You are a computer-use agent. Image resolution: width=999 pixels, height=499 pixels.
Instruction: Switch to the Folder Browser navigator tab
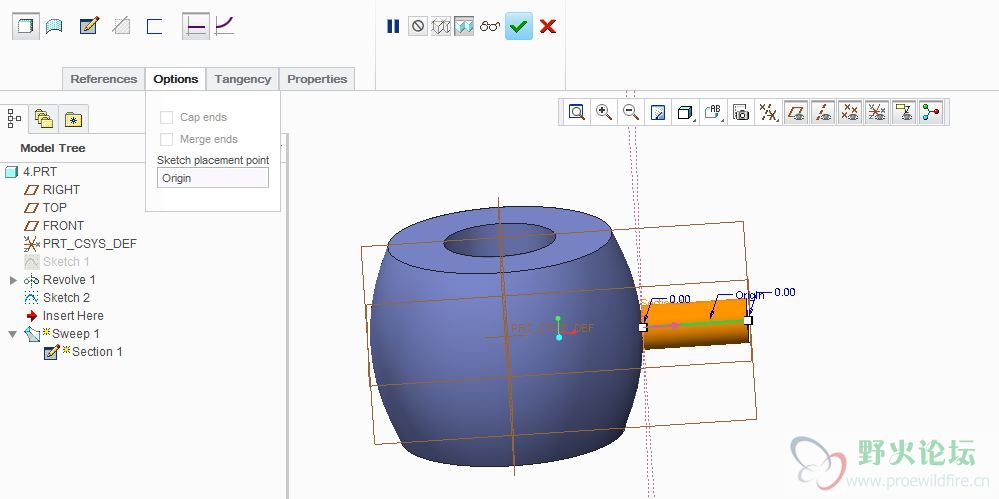click(x=44, y=119)
